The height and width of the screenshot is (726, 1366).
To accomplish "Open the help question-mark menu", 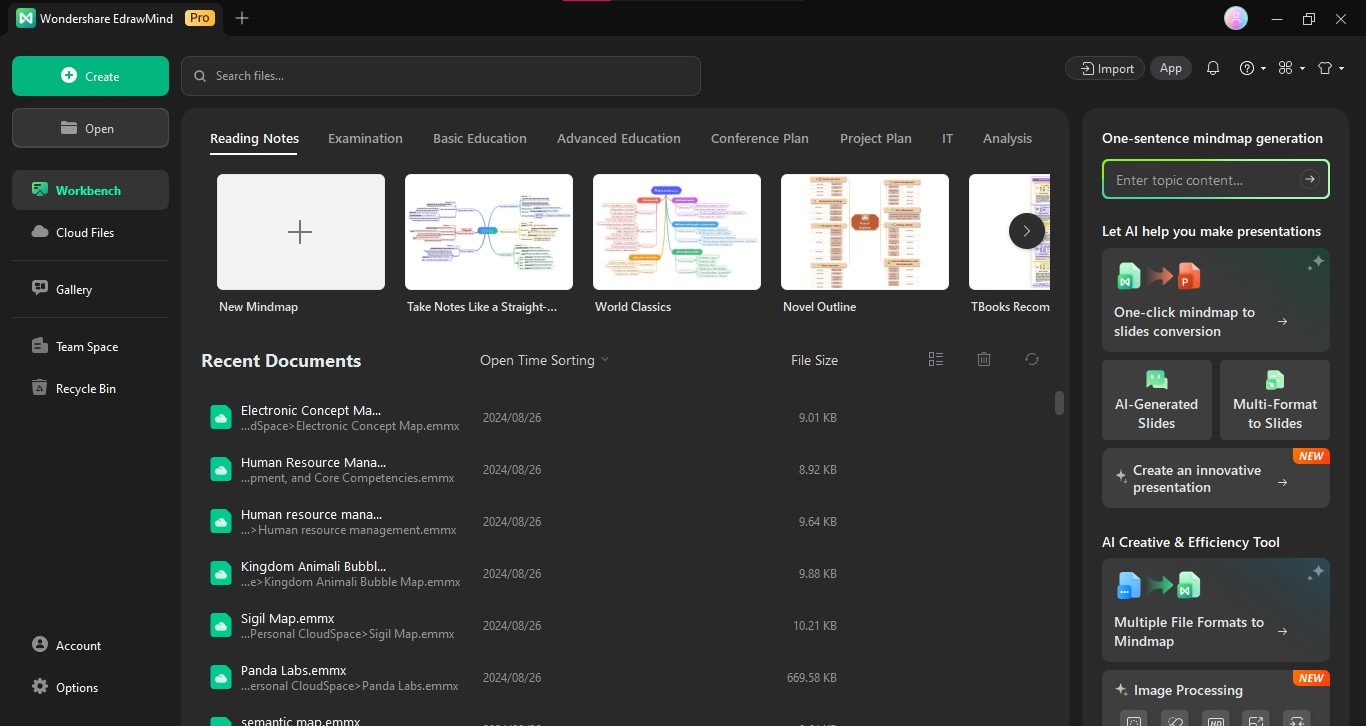I will [1252, 68].
